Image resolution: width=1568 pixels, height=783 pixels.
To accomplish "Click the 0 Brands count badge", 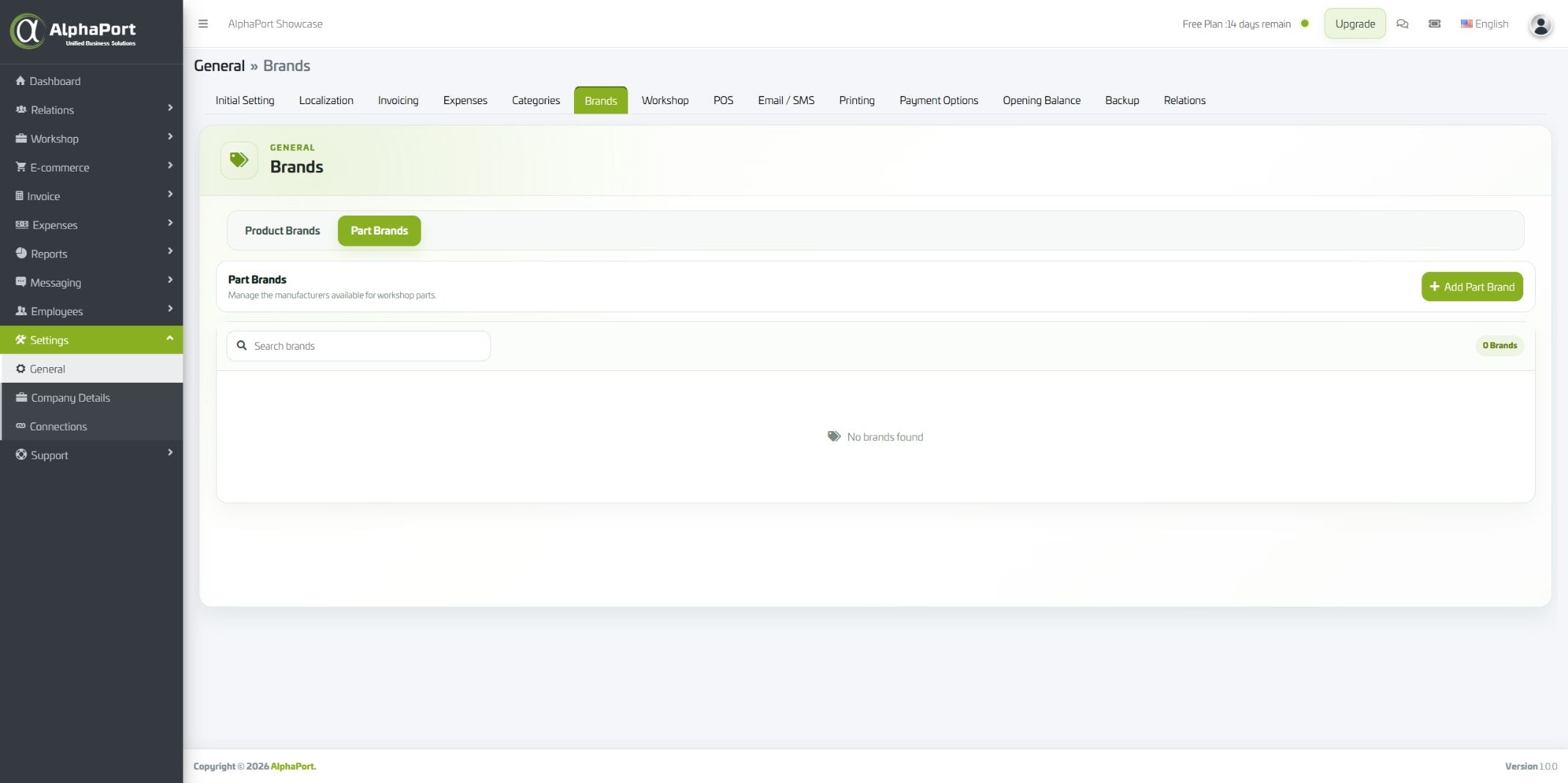I will 1500,345.
